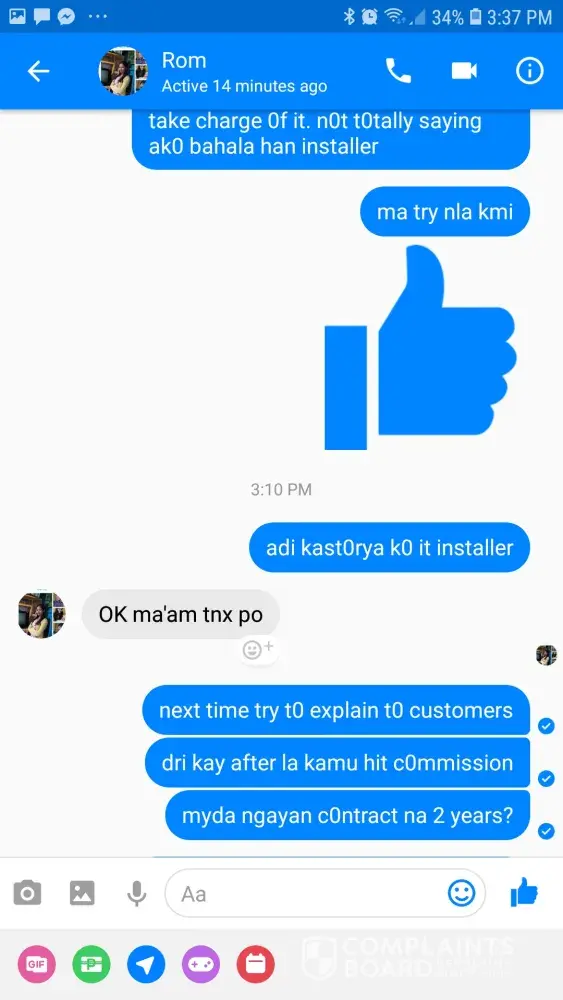Select the "adi kast0rya k0 it installer" message
The height and width of the screenshot is (1000, 563).
coord(390,547)
